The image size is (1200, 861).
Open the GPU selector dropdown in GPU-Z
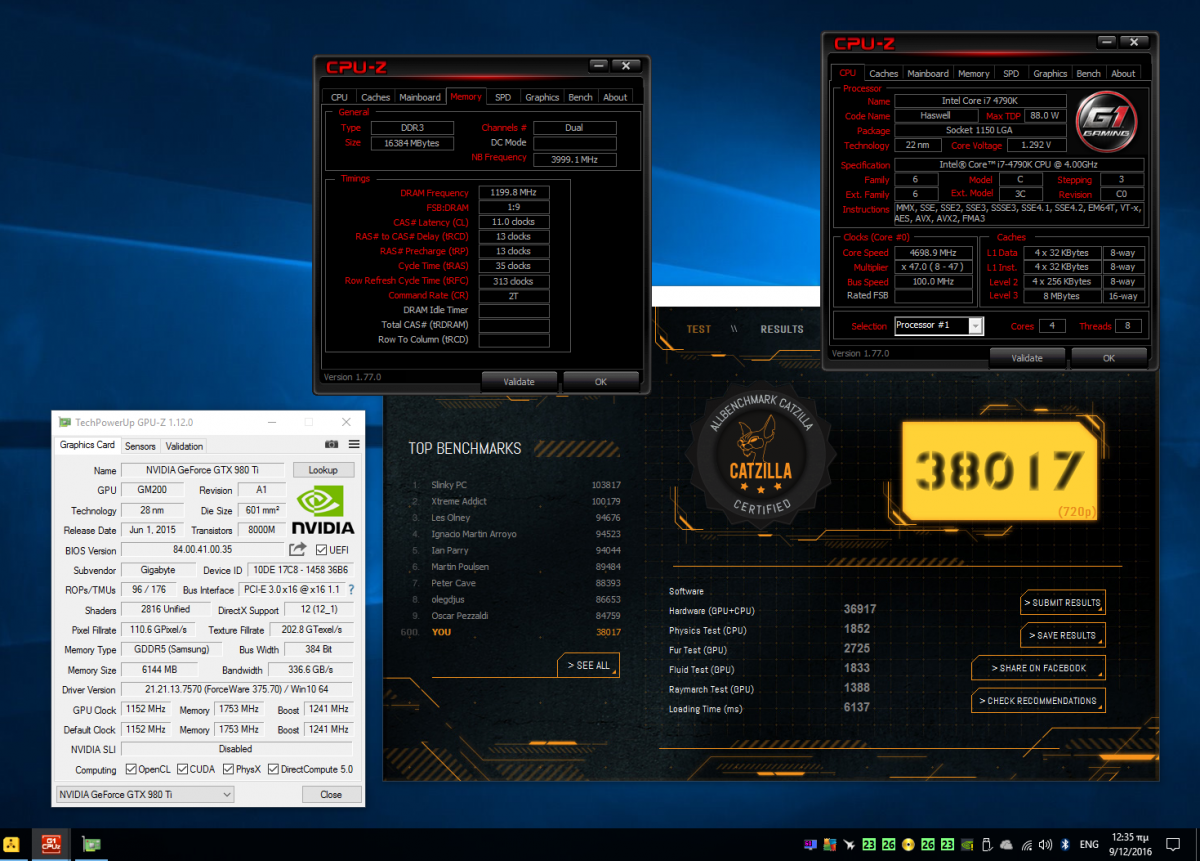(144, 794)
